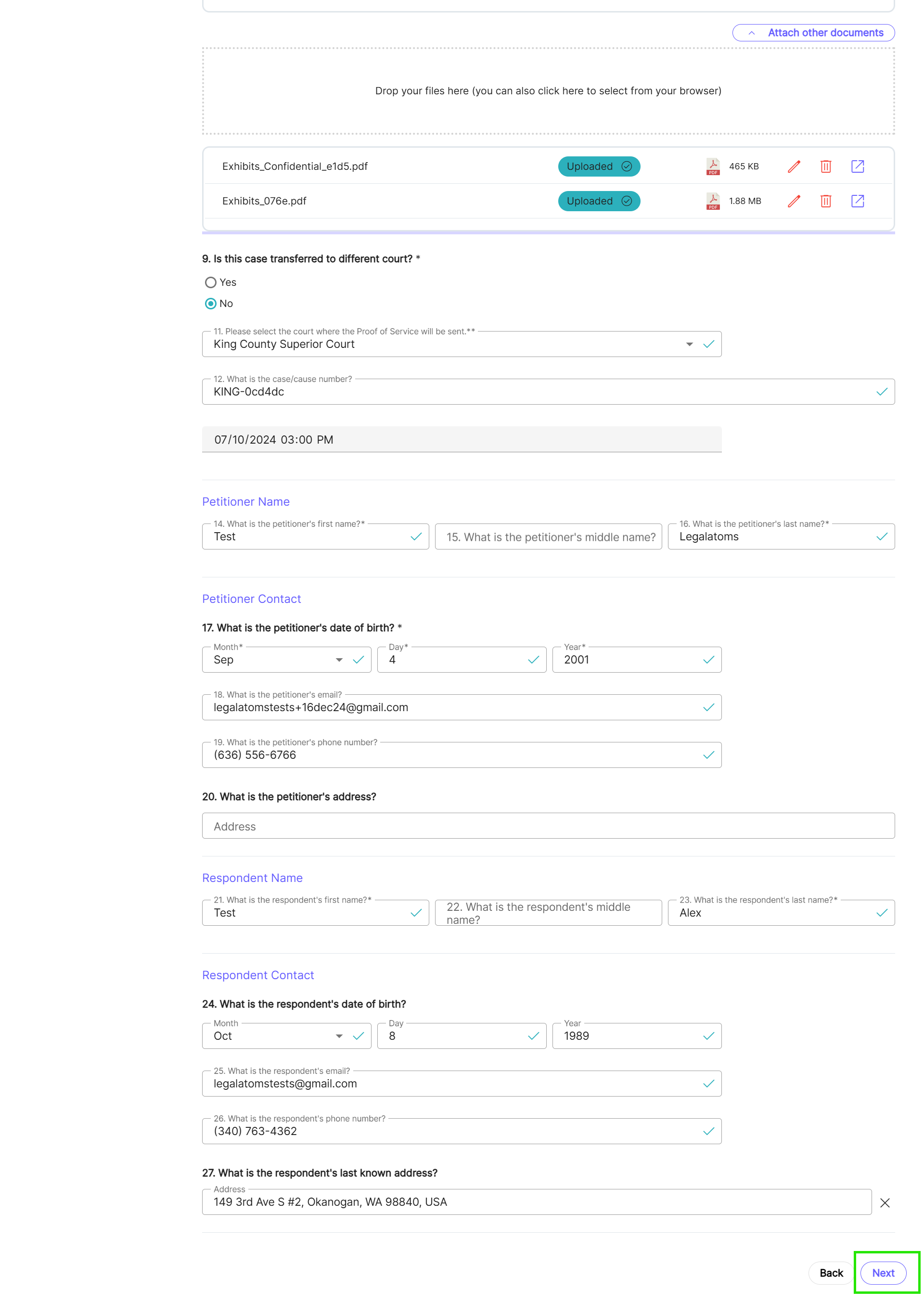
Task: Edit the Exhibits_076e.pdf file
Action: (794, 201)
